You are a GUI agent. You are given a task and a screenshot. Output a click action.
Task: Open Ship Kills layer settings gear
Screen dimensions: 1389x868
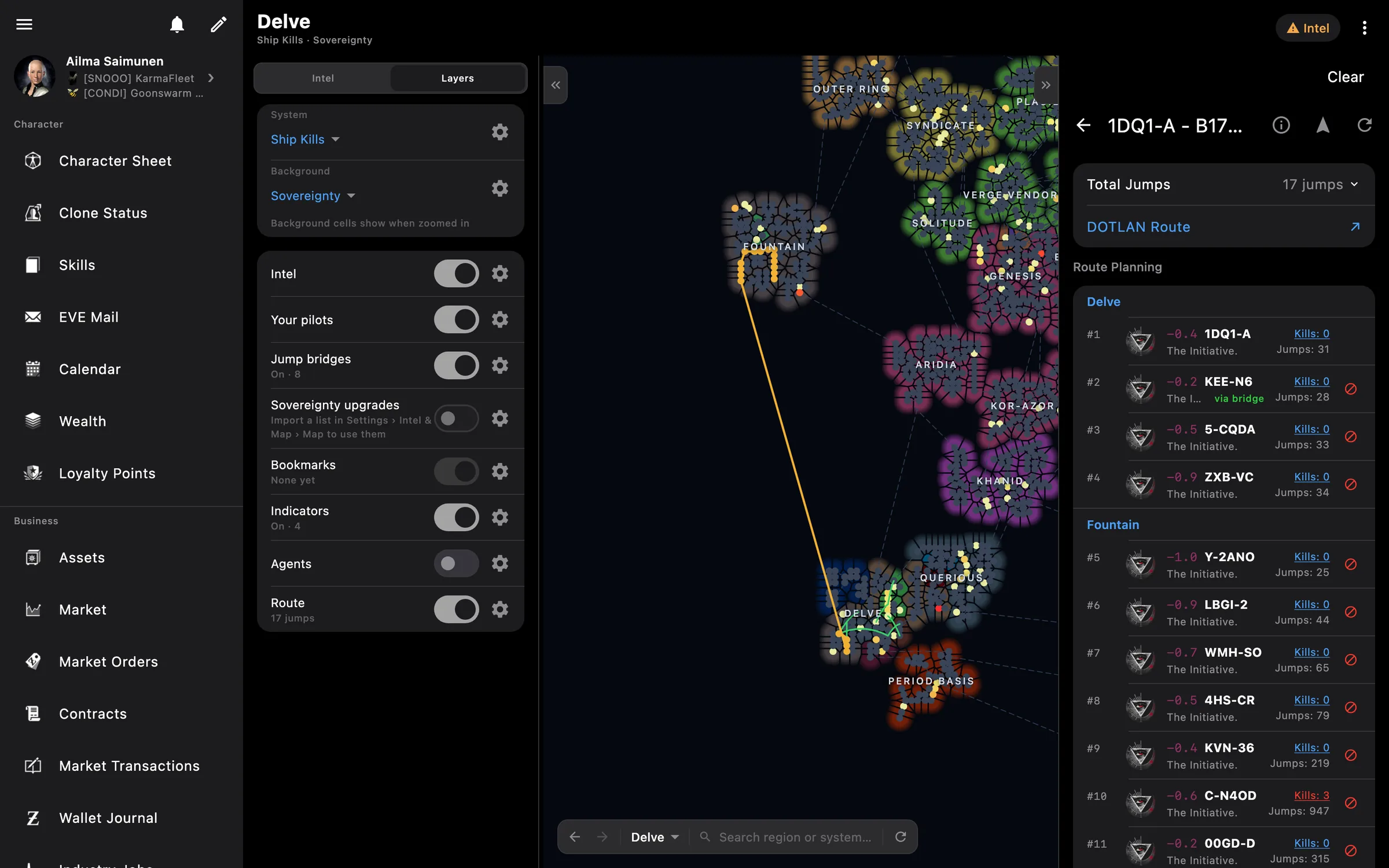click(500, 132)
